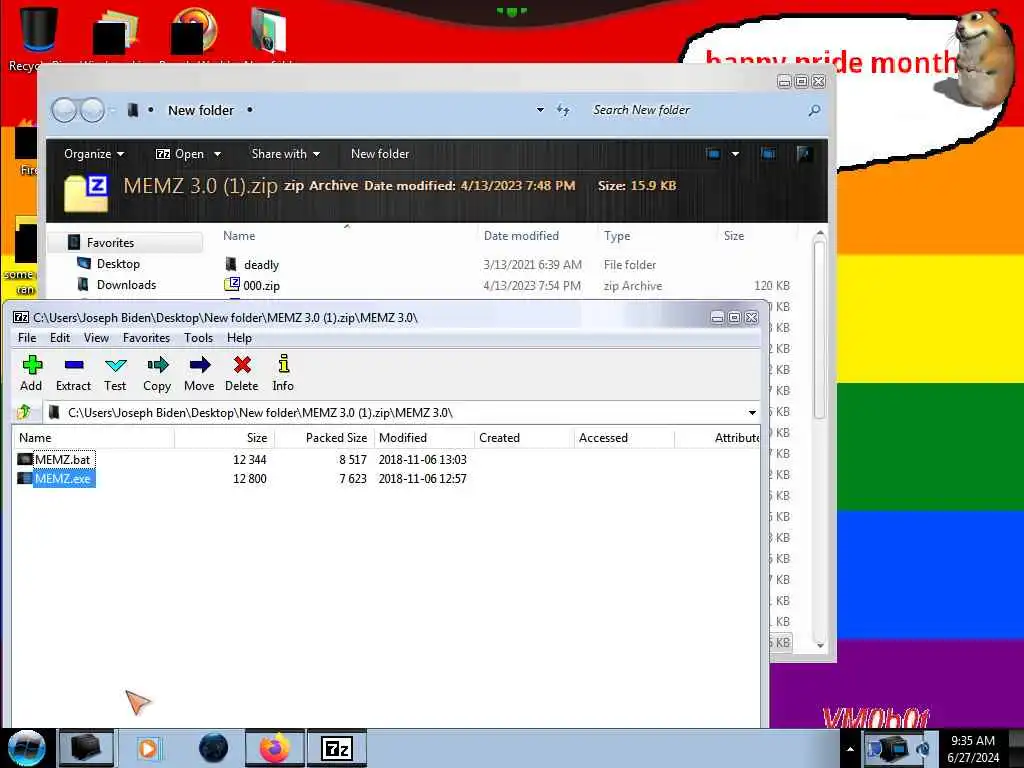Click the Explorer help icon
The image size is (1024, 768).
[804, 154]
